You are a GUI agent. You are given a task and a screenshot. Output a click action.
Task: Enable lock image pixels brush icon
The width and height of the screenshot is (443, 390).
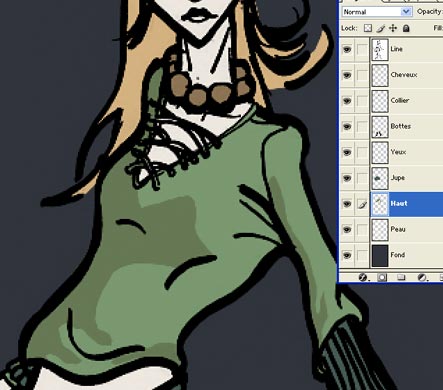[380, 28]
